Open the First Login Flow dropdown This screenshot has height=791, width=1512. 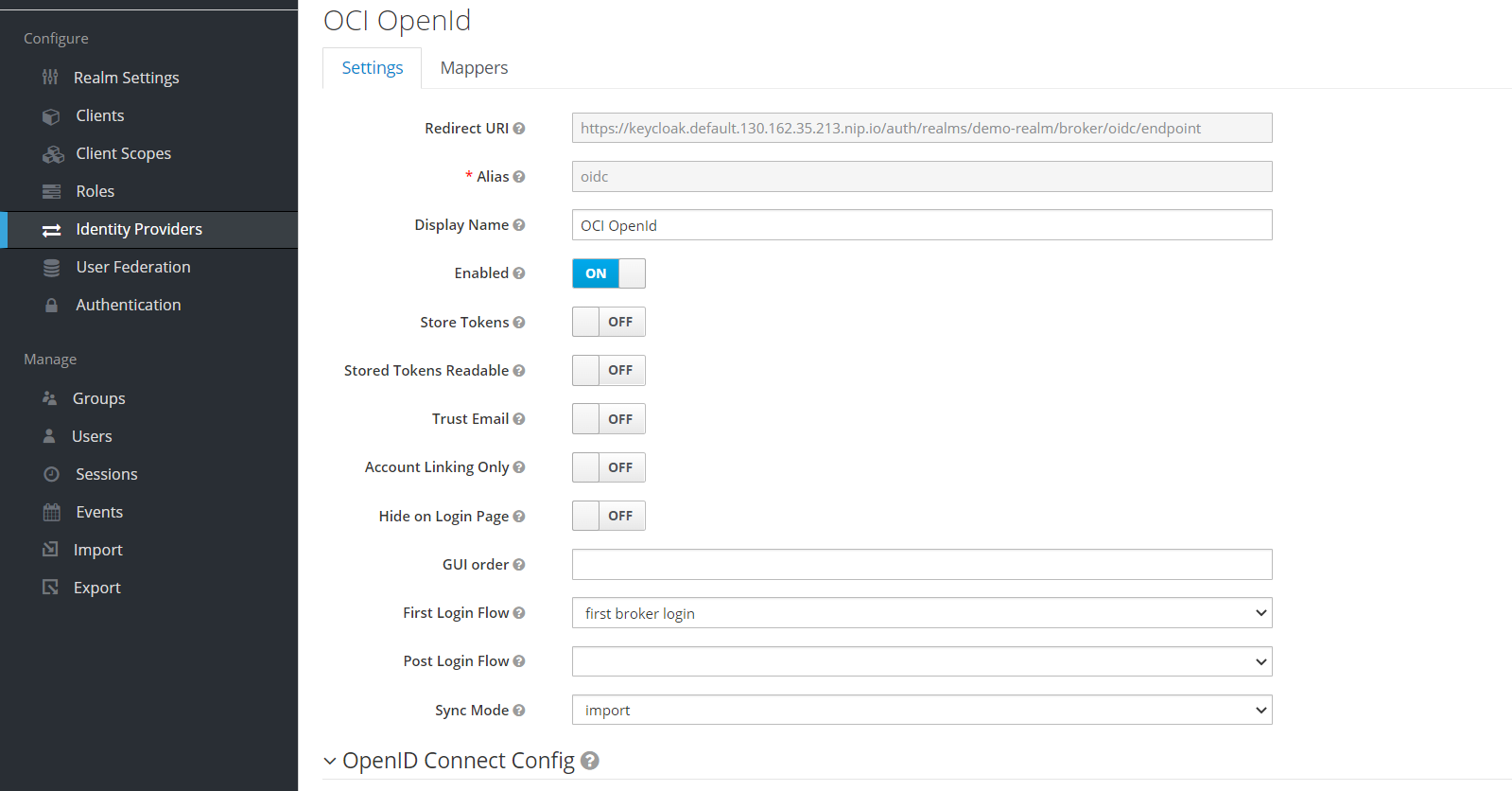click(x=922, y=613)
